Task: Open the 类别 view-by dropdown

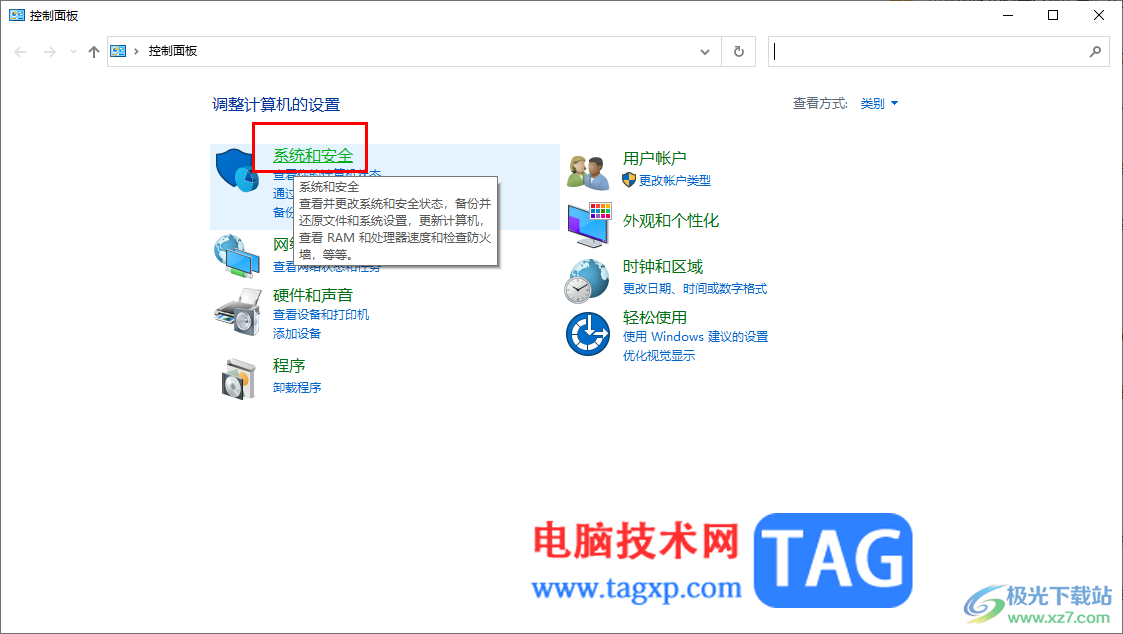Action: [x=879, y=104]
